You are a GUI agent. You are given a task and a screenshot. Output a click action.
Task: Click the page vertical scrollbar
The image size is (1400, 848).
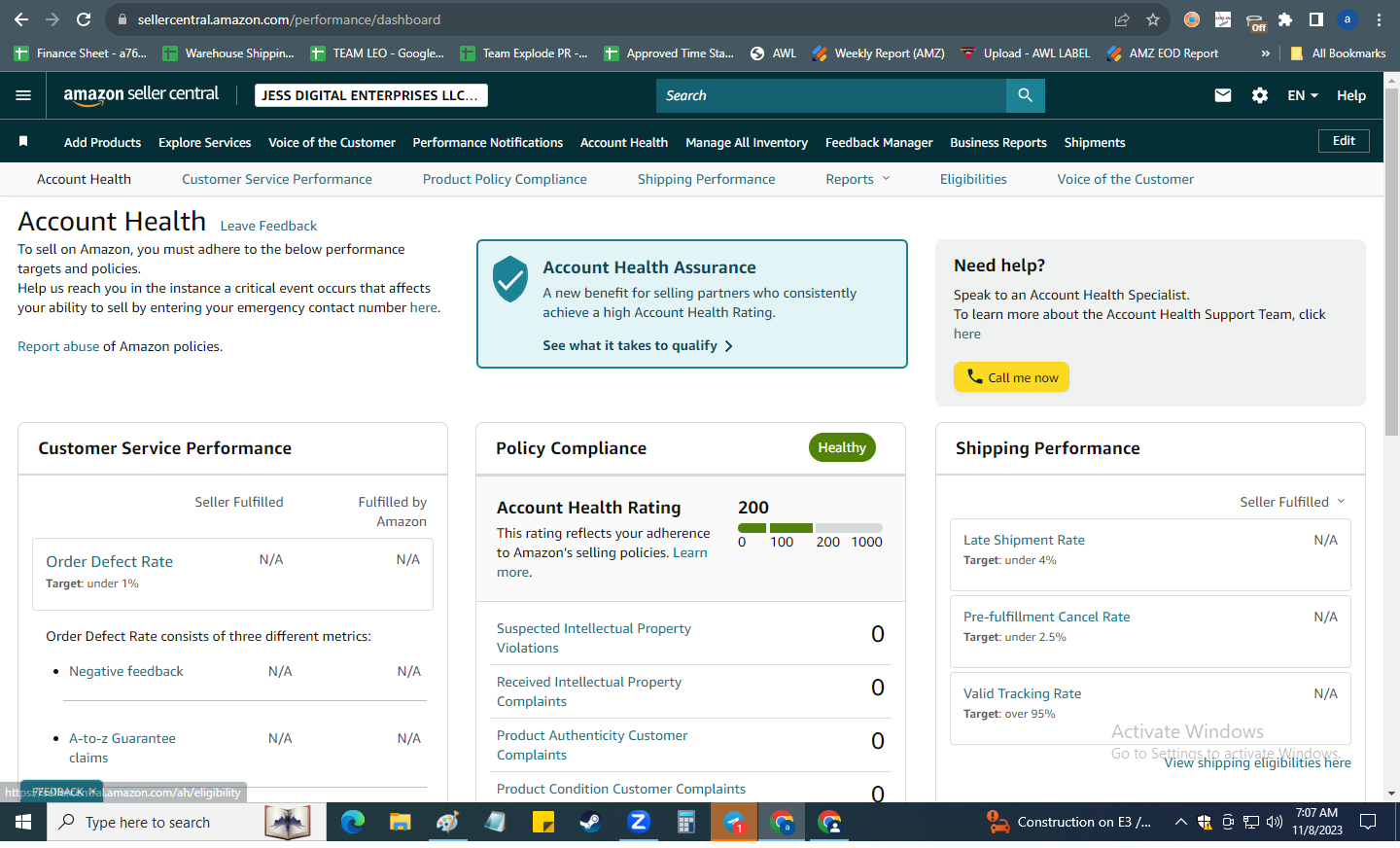click(x=1391, y=263)
